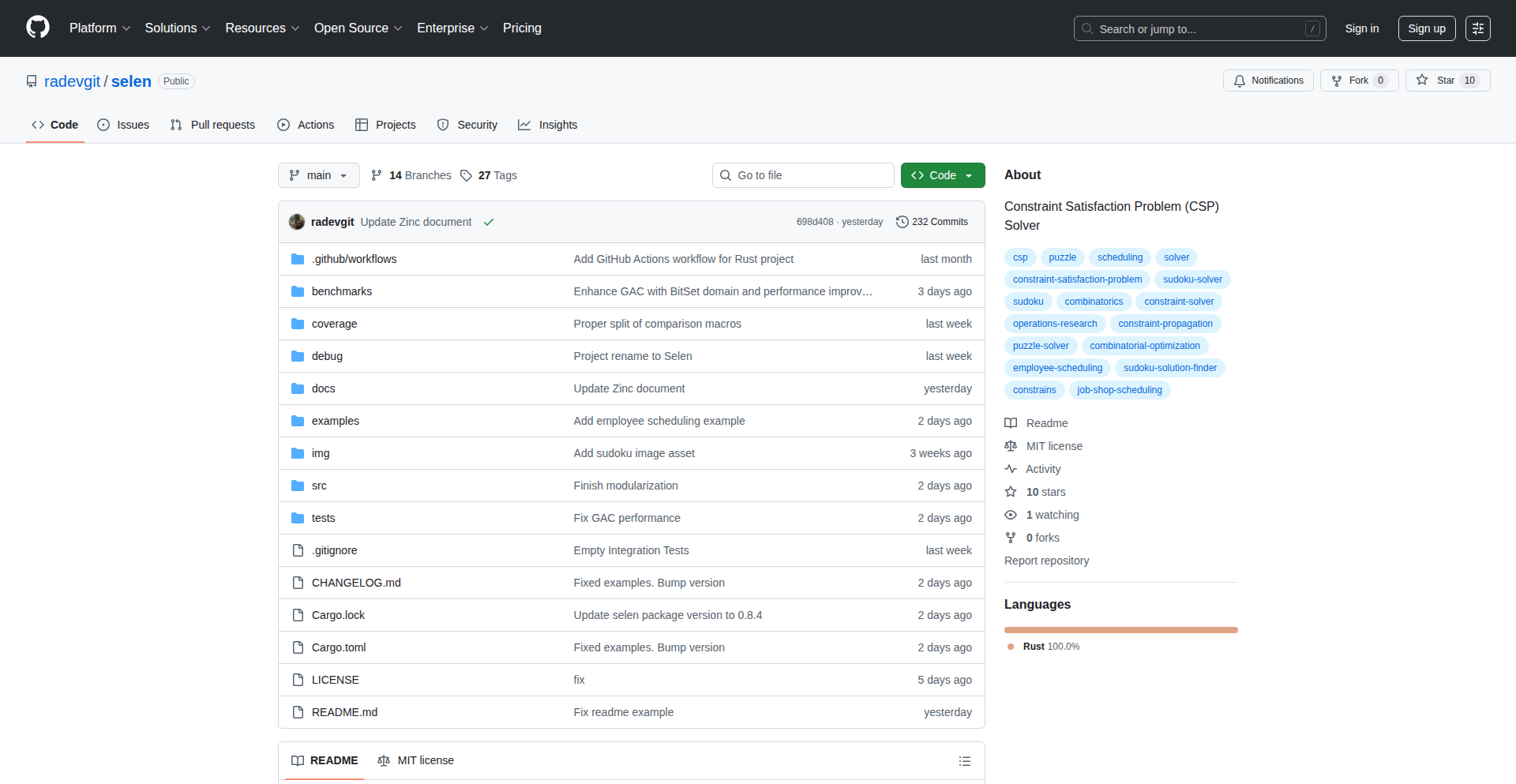The width and height of the screenshot is (1516, 784).
Task: Click the activity pulse icon
Action: 1011,469
